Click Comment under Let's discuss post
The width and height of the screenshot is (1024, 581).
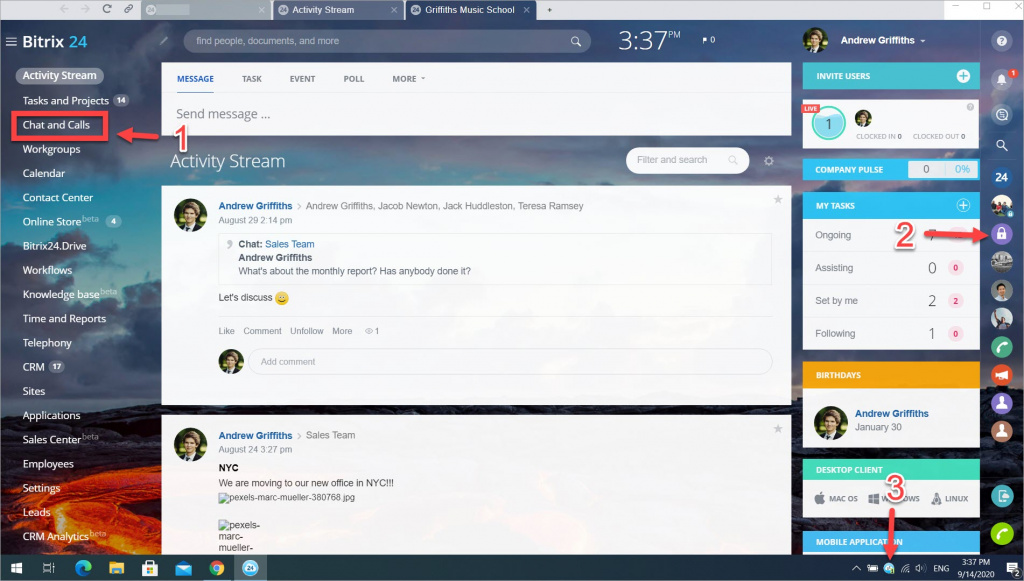263,331
